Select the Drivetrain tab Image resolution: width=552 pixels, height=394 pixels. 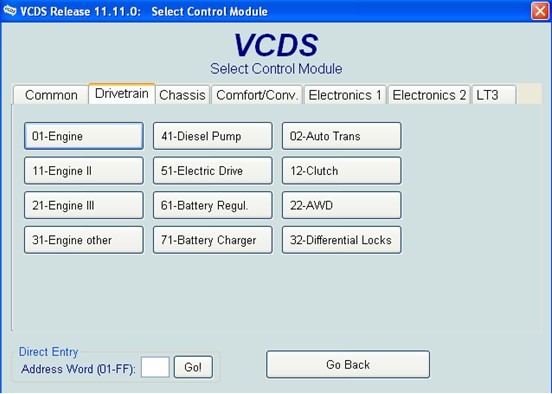pyautogui.click(x=122, y=94)
